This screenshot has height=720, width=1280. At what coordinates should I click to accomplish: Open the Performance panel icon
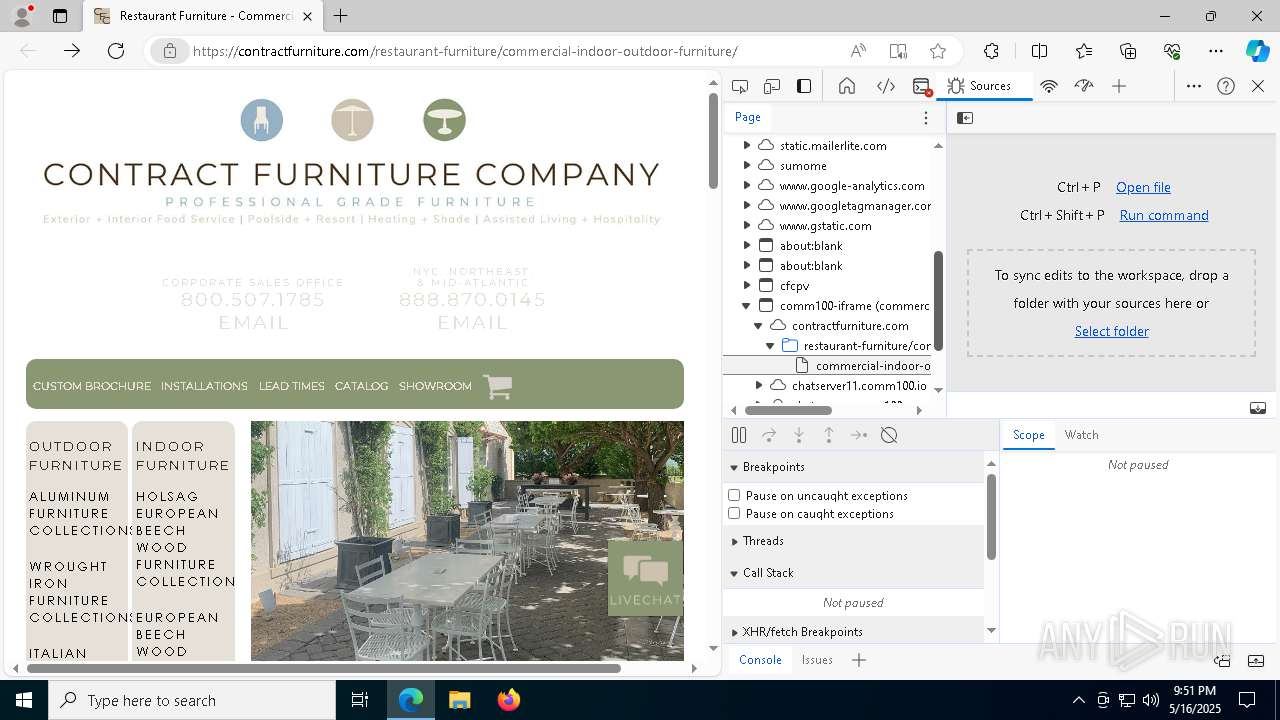(x=1084, y=86)
